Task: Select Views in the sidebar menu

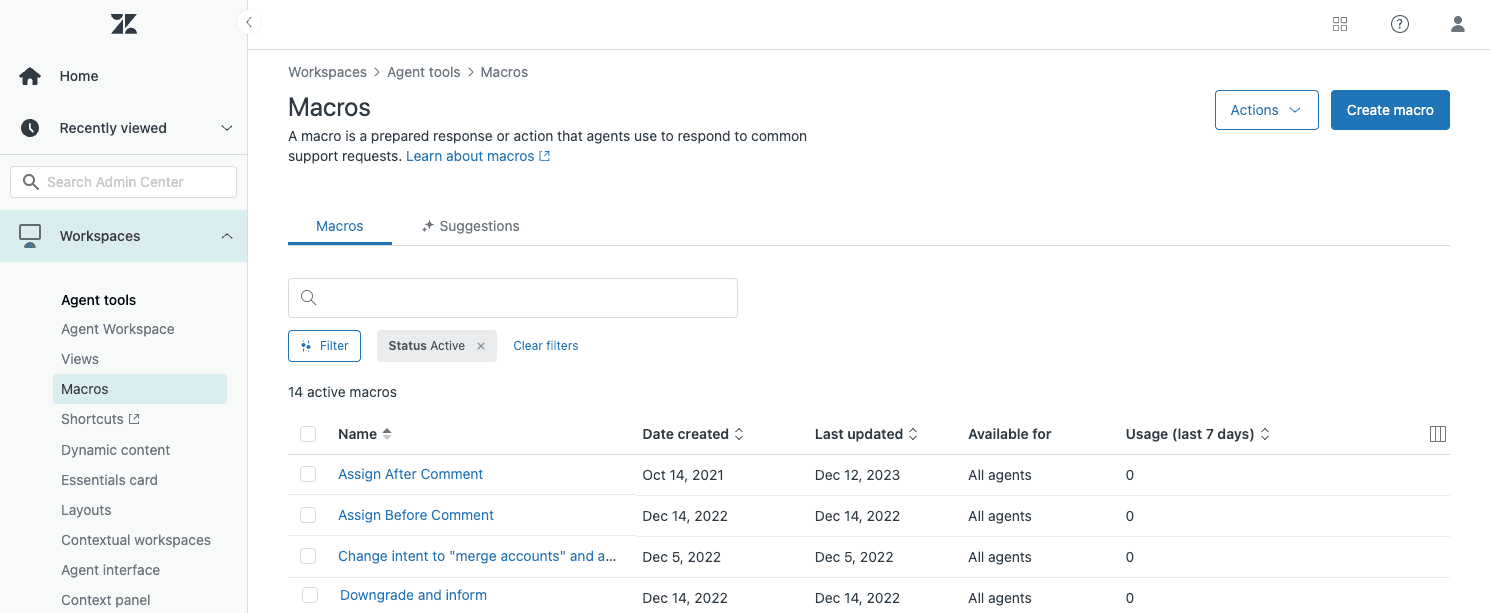Action: click(x=80, y=358)
